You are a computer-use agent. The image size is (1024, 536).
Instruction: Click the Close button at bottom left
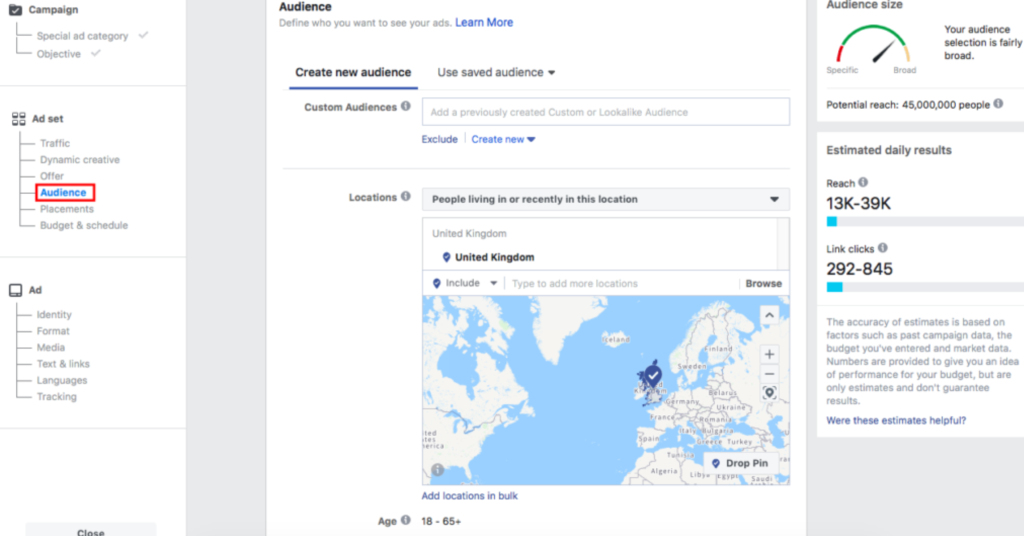[91, 530]
